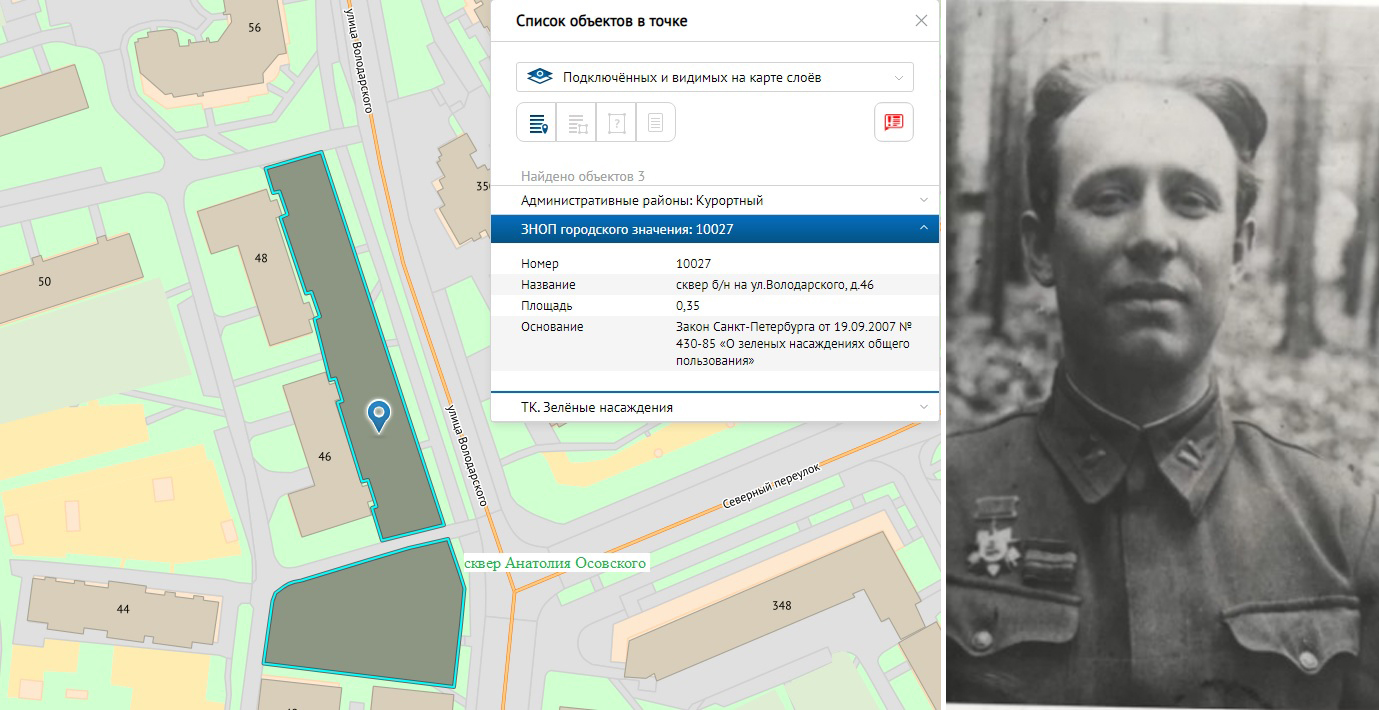The height and width of the screenshot is (710, 1379).
Task: Click the portrait photograph of the officer
Action: point(1161,355)
